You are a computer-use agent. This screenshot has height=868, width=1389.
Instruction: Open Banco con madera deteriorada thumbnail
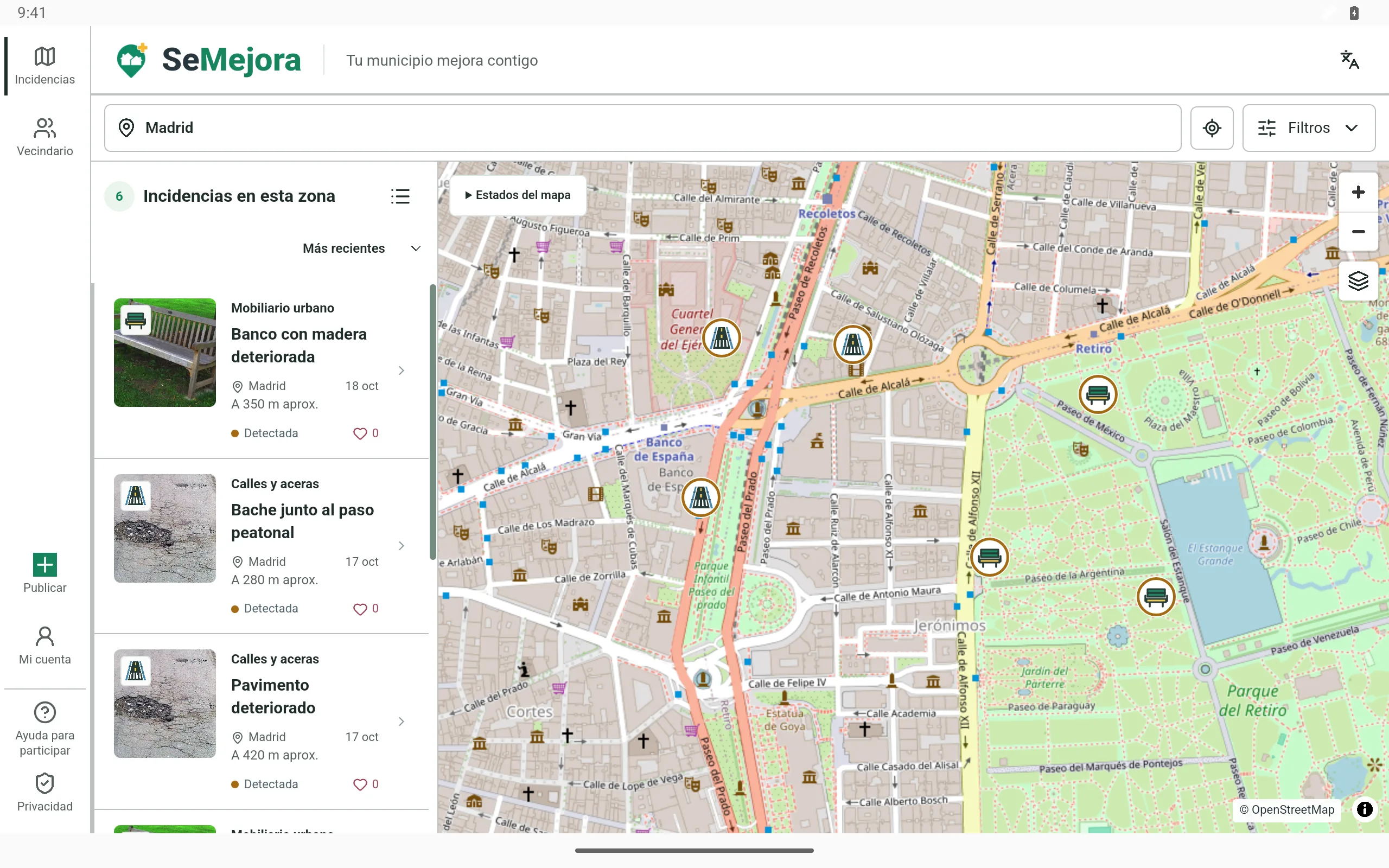tap(165, 353)
